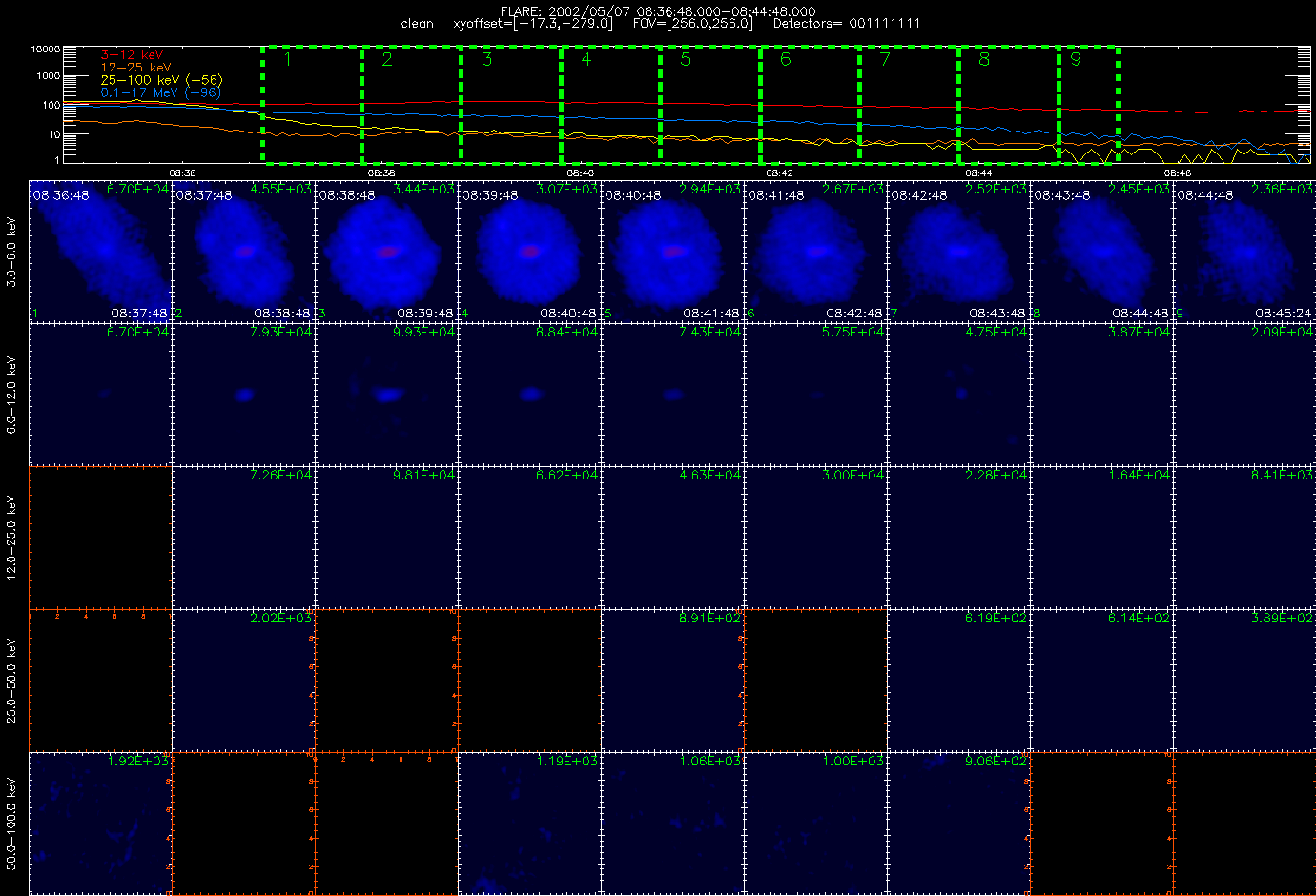Click the yellow 25-100 keV (-56) legend entry
Image resolution: width=1316 pixels, height=896 pixels.
click(x=161, y=80)
